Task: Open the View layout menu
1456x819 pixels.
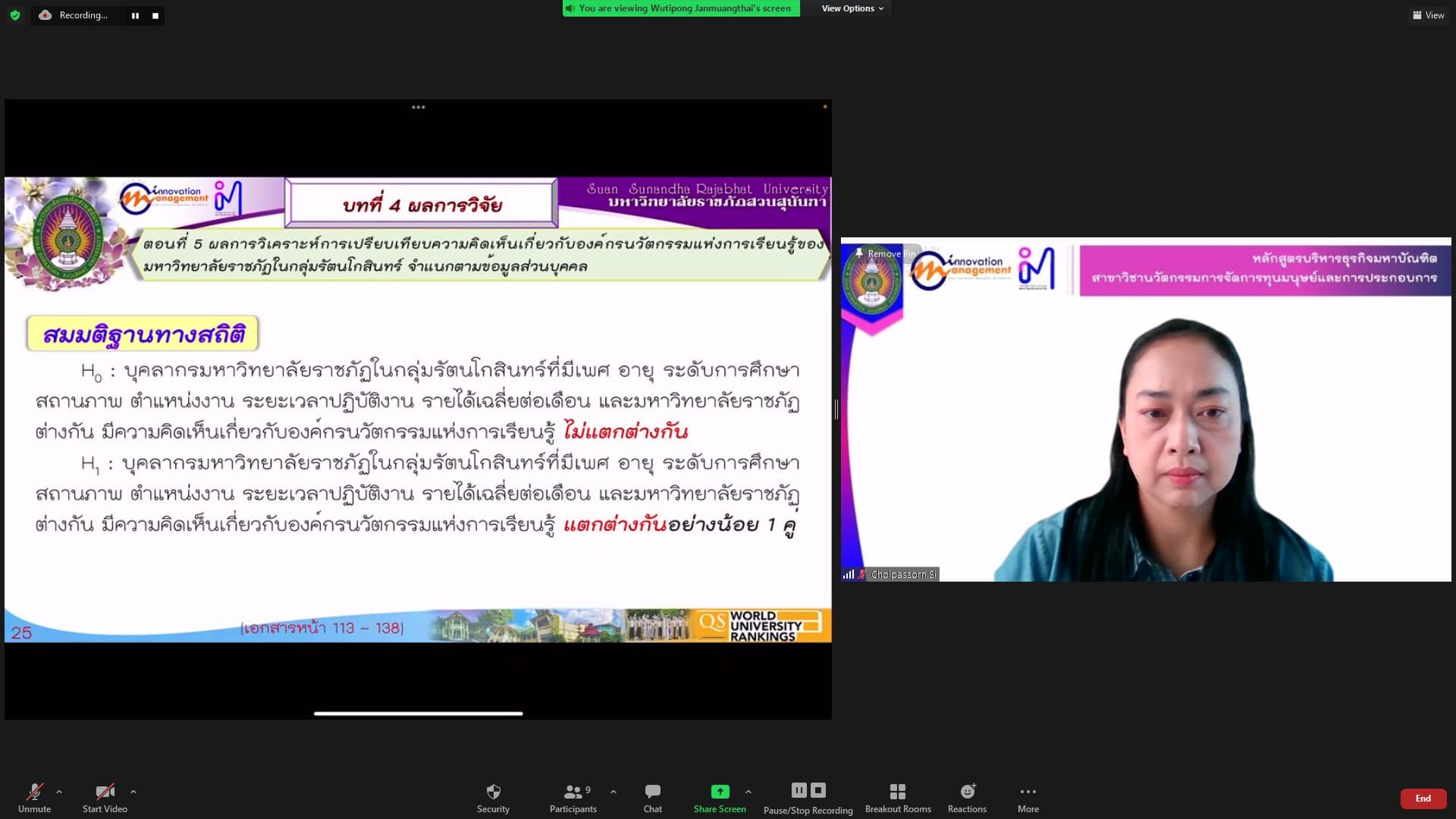Action: 1428,15
